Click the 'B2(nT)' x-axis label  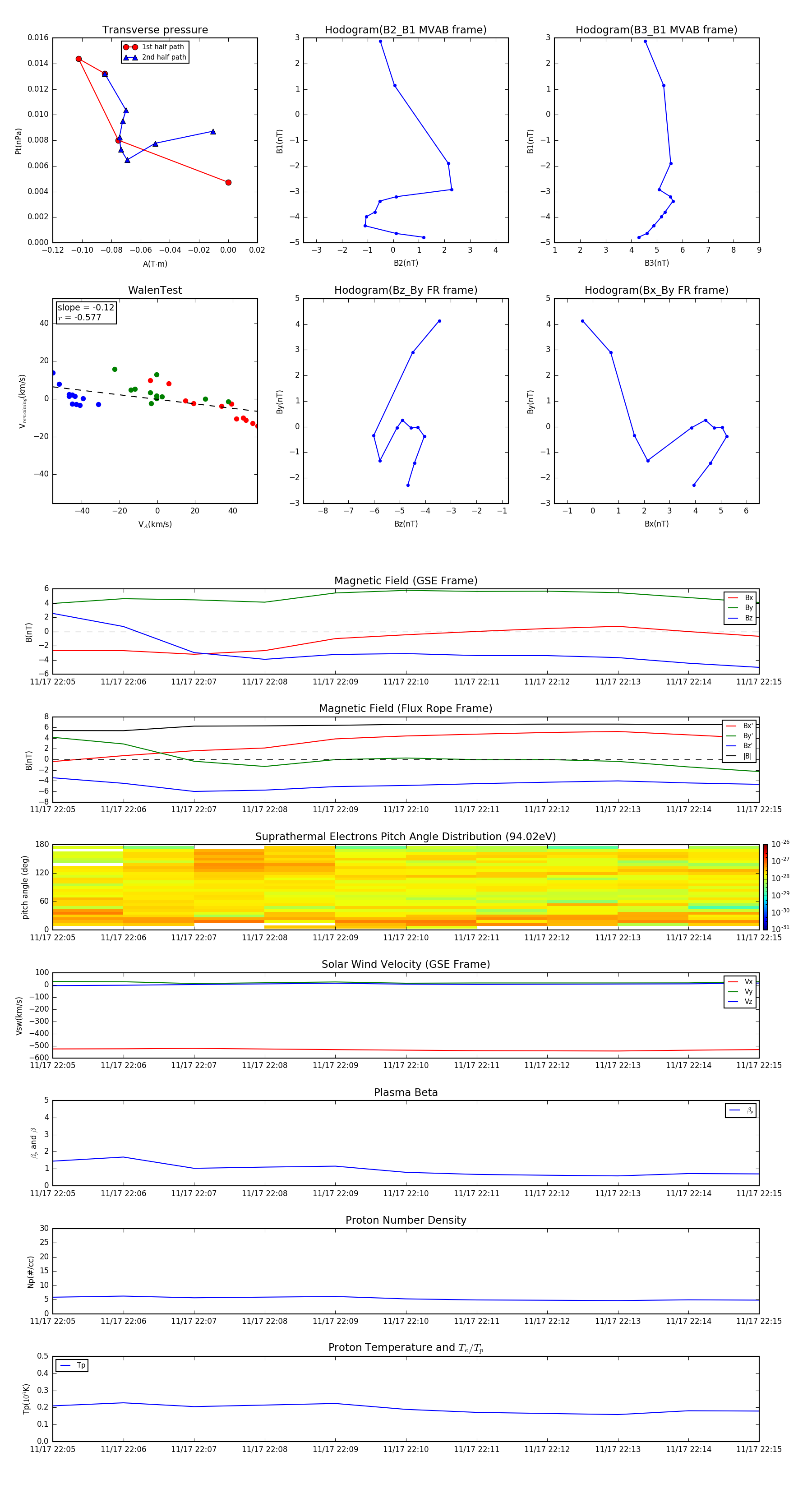[x=406, y=263]
